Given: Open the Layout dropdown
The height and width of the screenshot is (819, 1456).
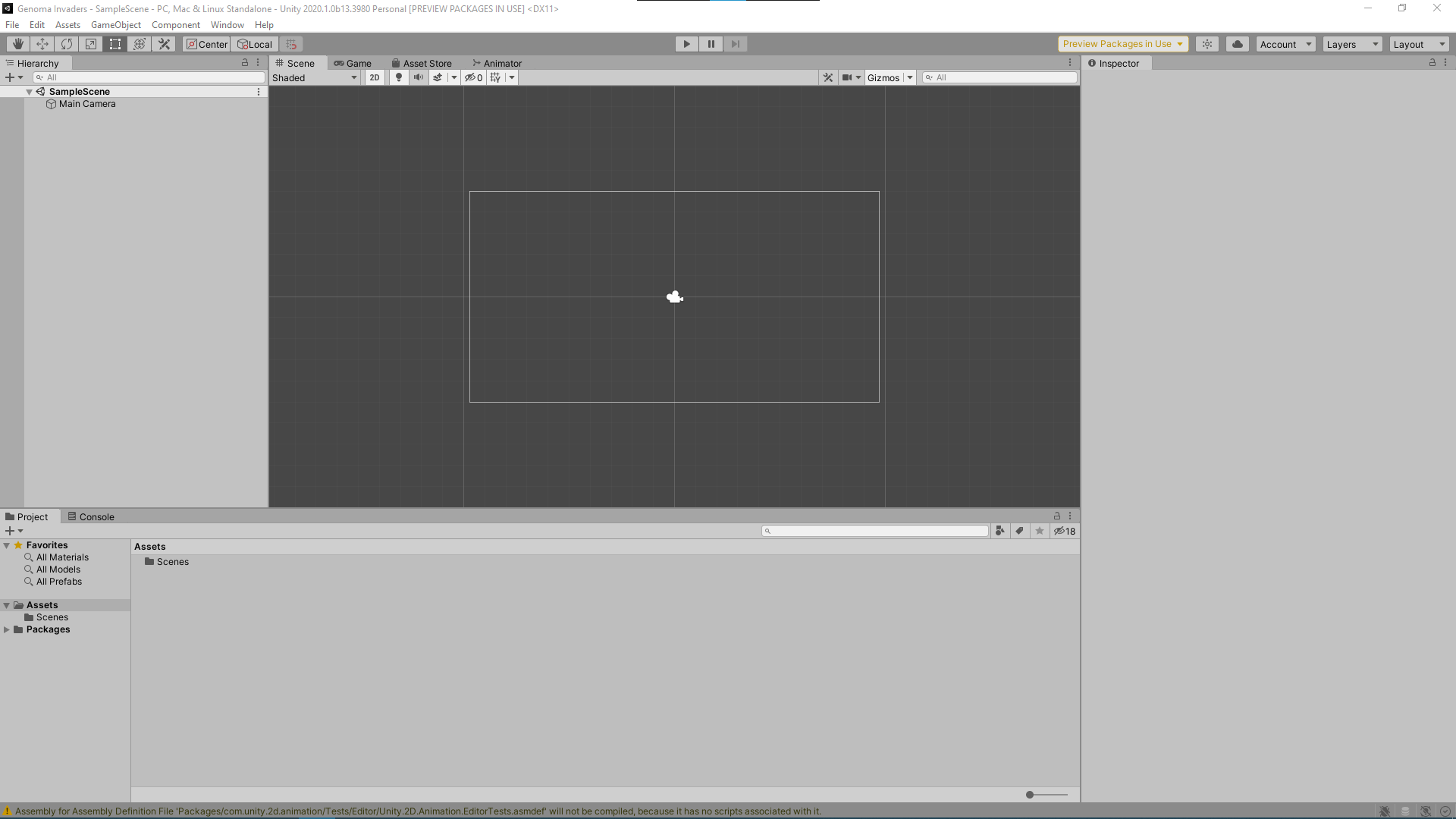Looking at the screenshot, I should pyautogui.click(x=1419, y=44).
